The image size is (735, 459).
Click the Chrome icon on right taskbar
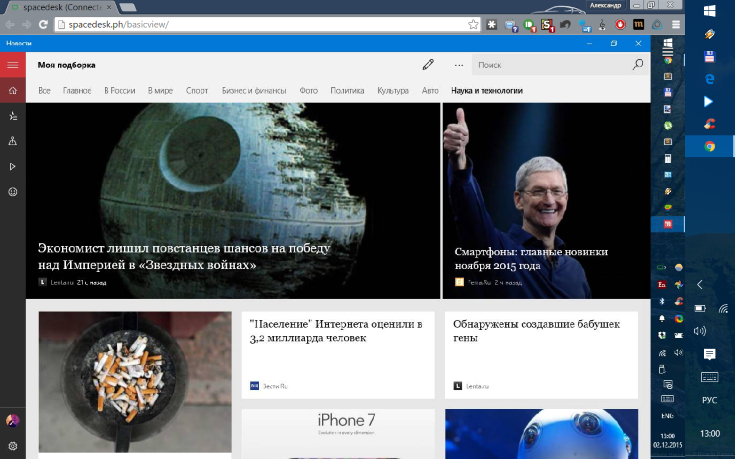[x=709, y=146]
